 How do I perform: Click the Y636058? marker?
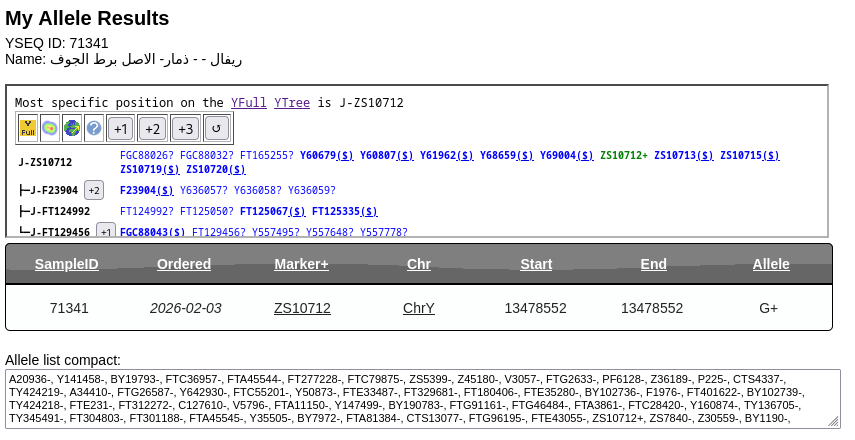258,190
